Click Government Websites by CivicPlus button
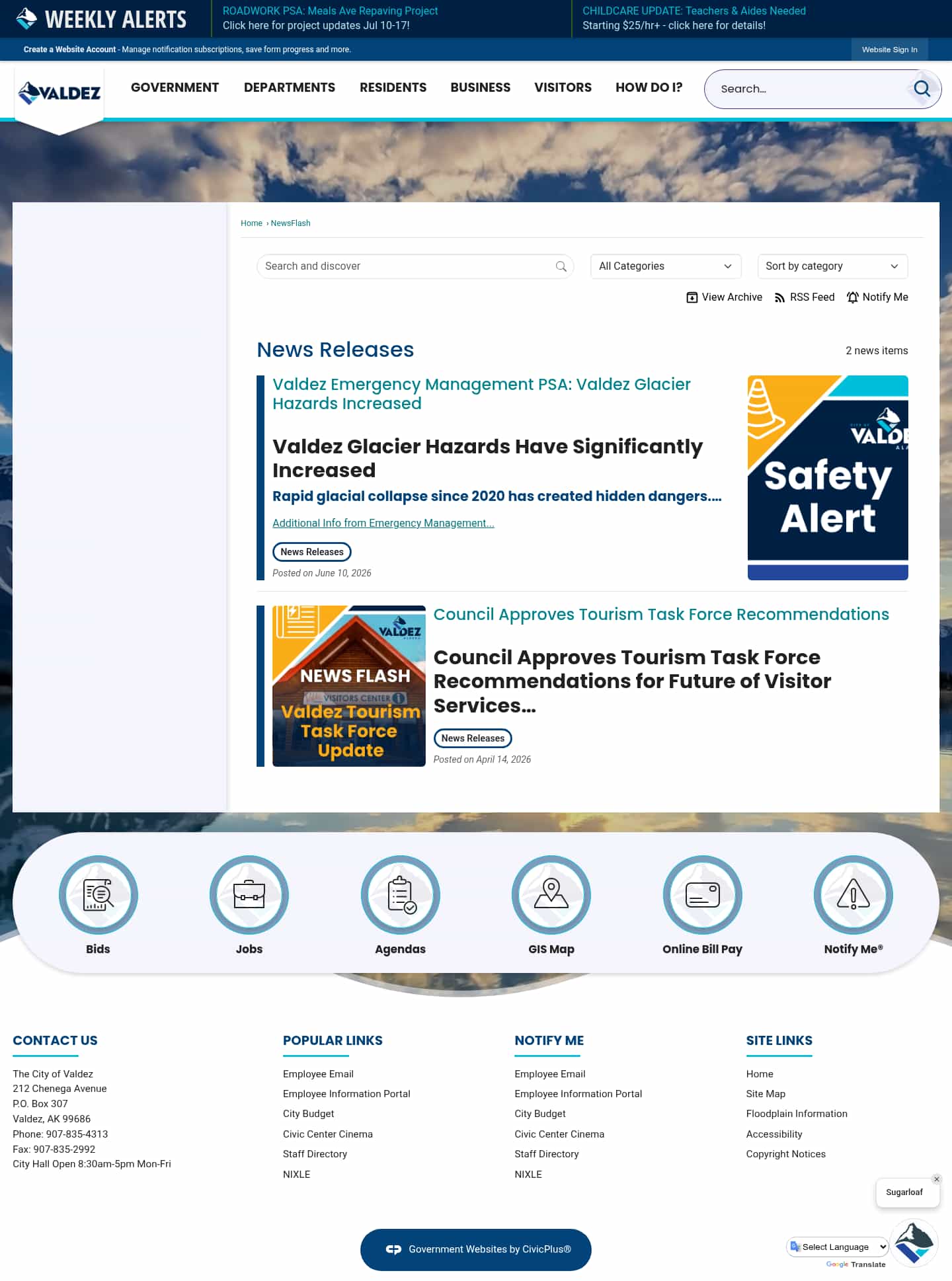 pyautogui.click(x=476, y=1250)
